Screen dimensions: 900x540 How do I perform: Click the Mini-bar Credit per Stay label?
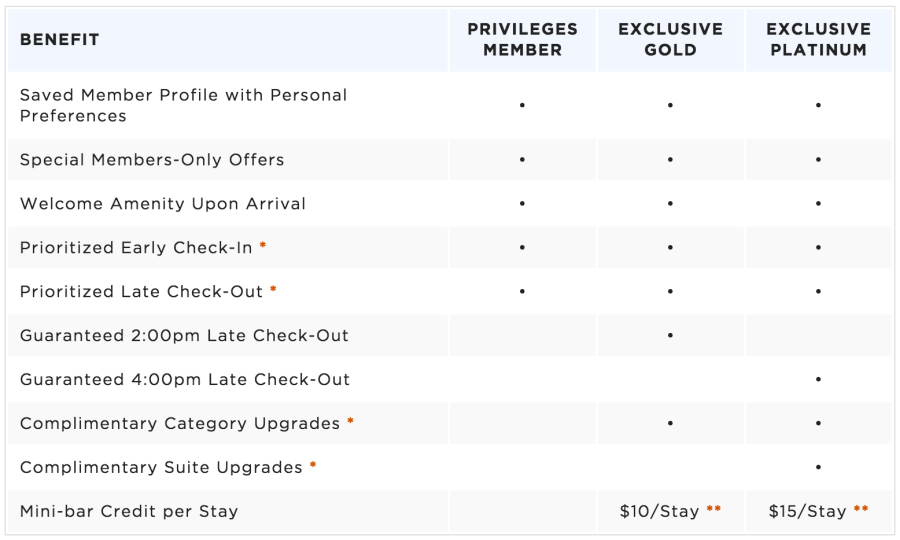coord(129,511)
